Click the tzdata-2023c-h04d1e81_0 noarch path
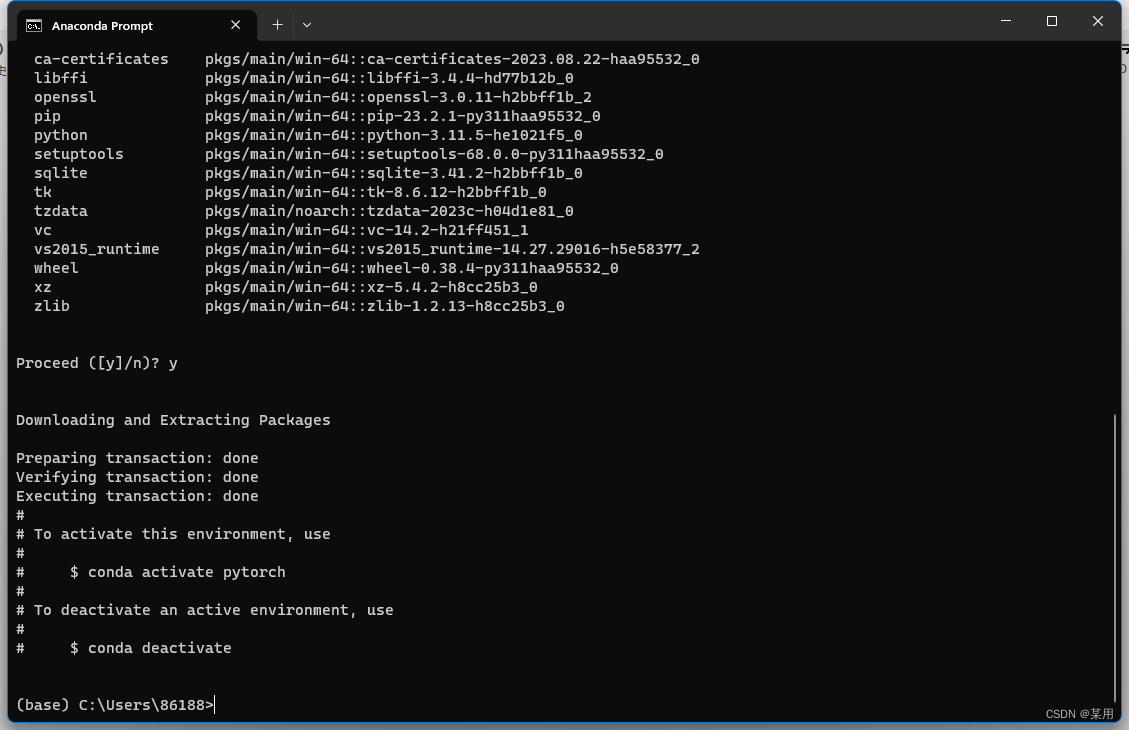Image resolution: width=1129 pixels, height=730 pixels. pyautogui.click(x=390, y=211)
